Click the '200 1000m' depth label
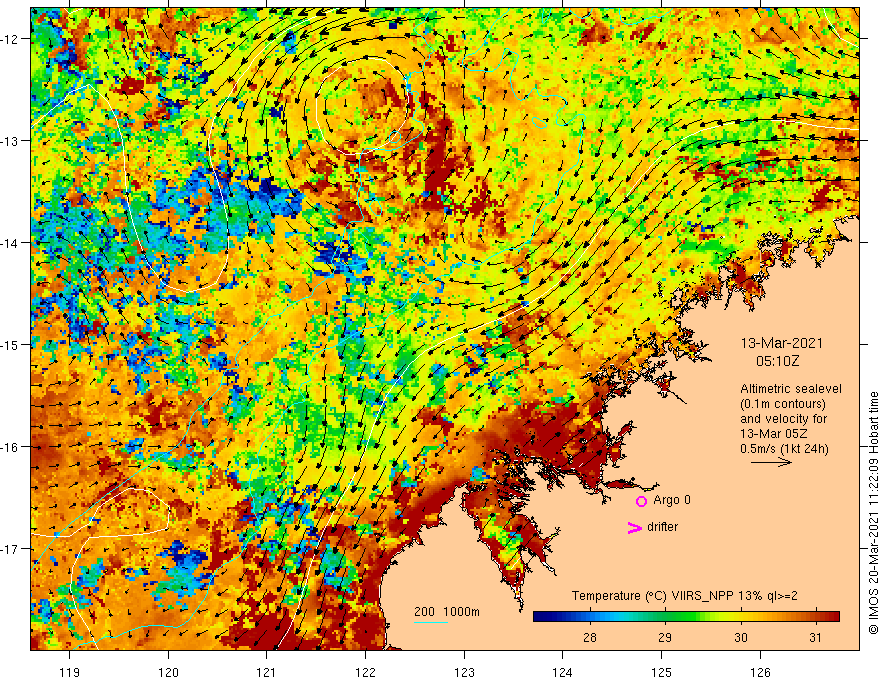Viewport: 880px width, 680px height. click(x=447, y=612)
